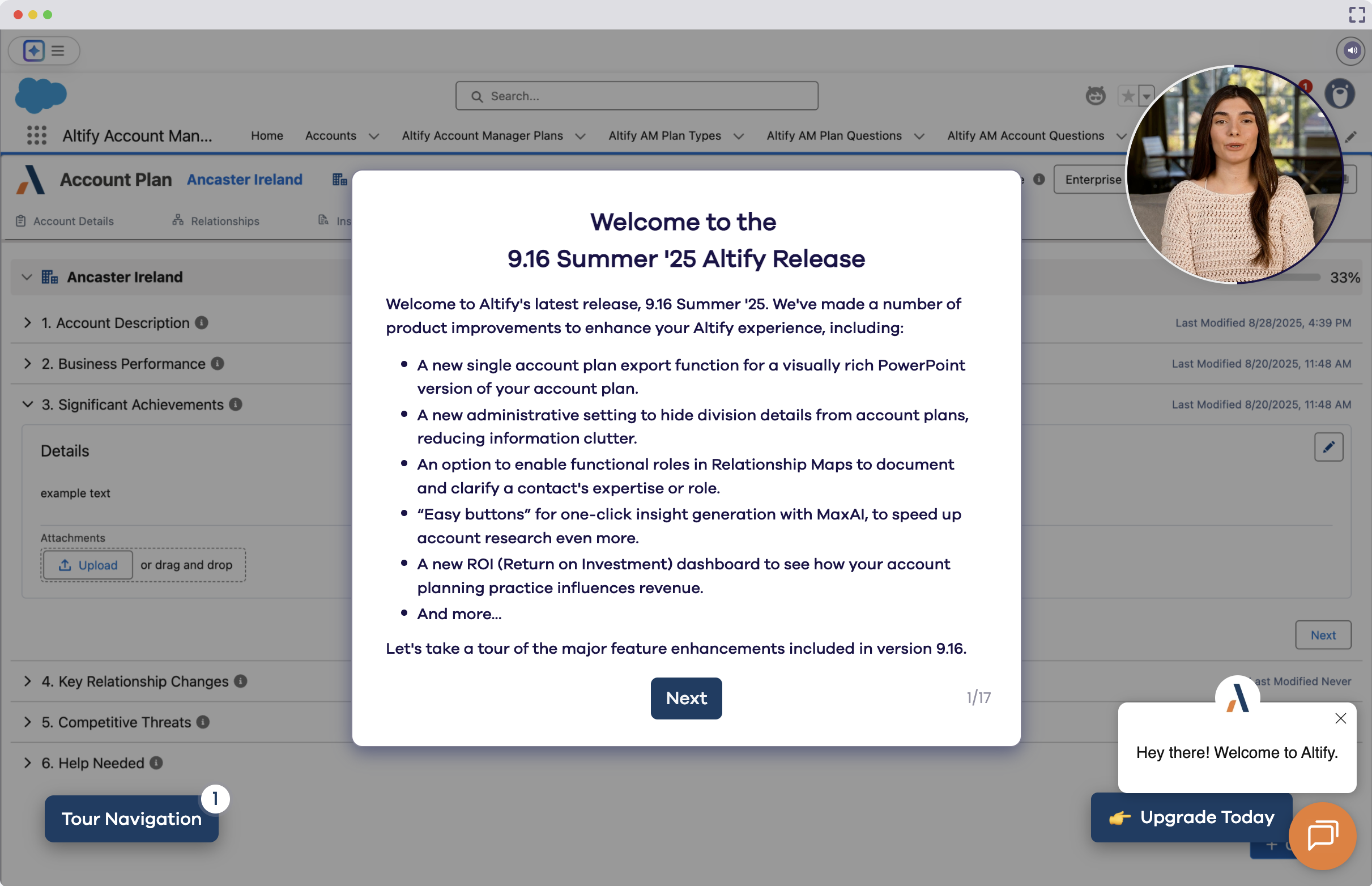Collapse the Ancaster Ireland section header
The width and height of the screenshot is (1372, 886).
[27, 276]
